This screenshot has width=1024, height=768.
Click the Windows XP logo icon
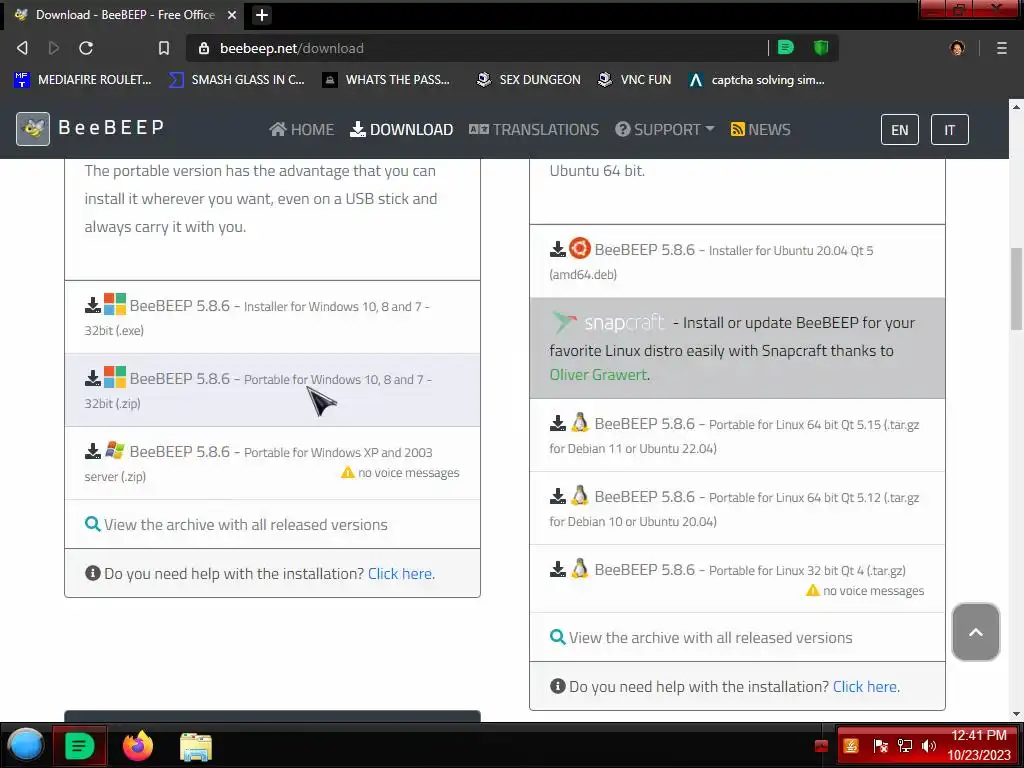115,450
